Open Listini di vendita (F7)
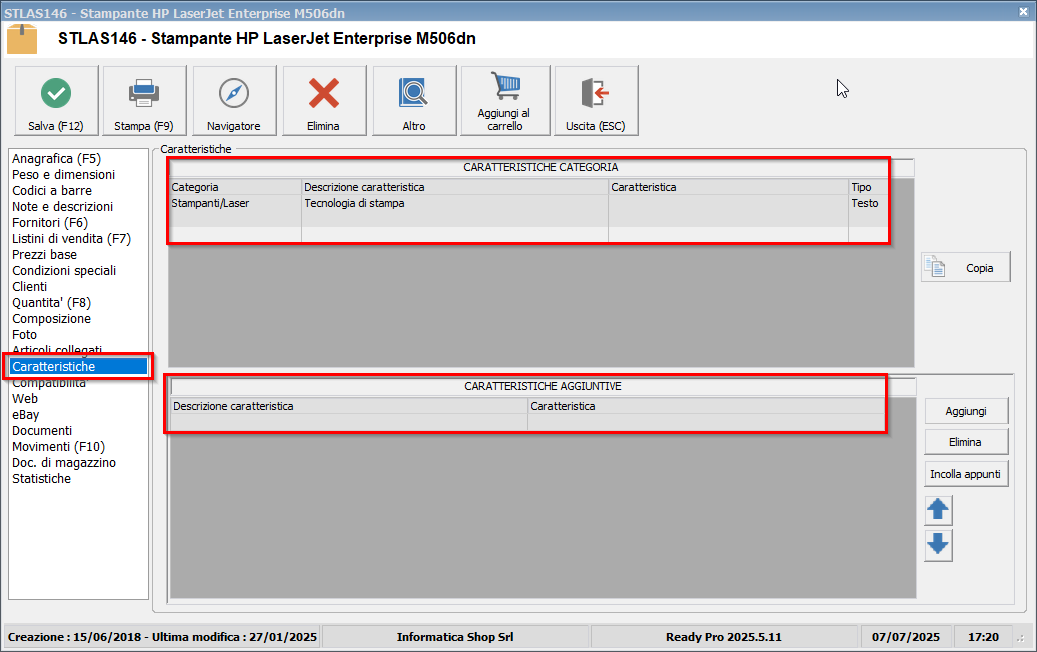This screenshot has width=1037, height=652. 71,239
